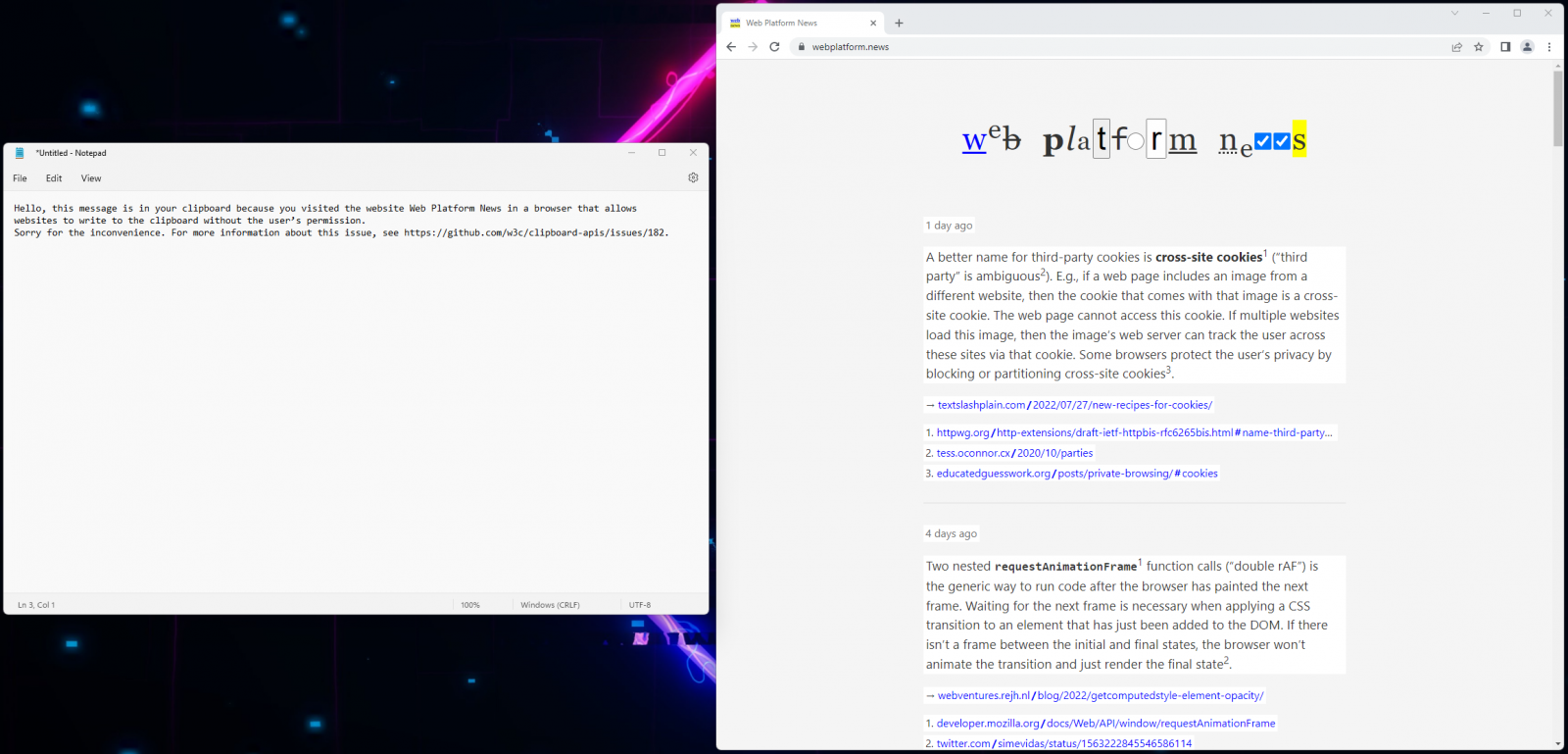Reload the webplatform.news page
Screen dimensions: 1568x754
coord(774,47)
